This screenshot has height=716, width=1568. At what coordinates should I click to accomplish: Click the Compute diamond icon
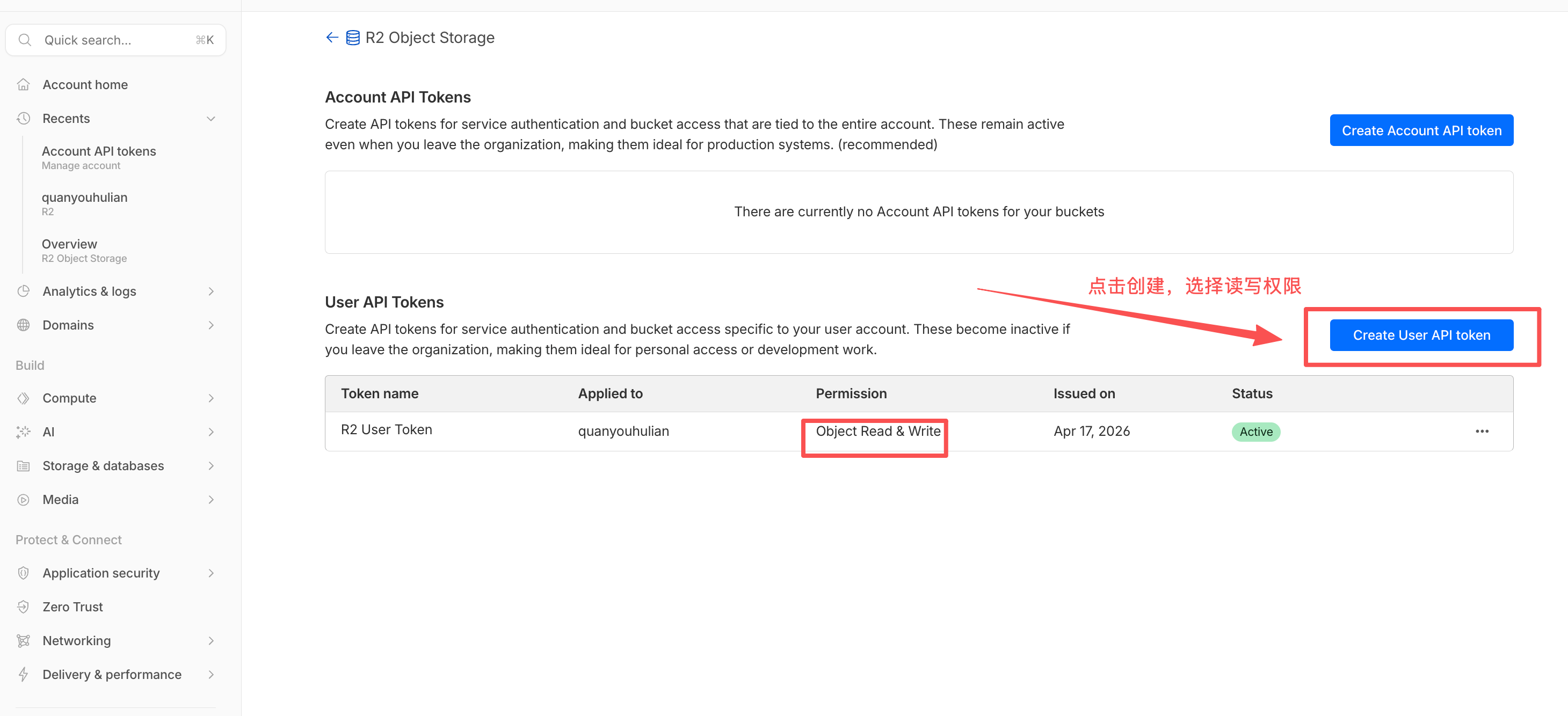23,398
